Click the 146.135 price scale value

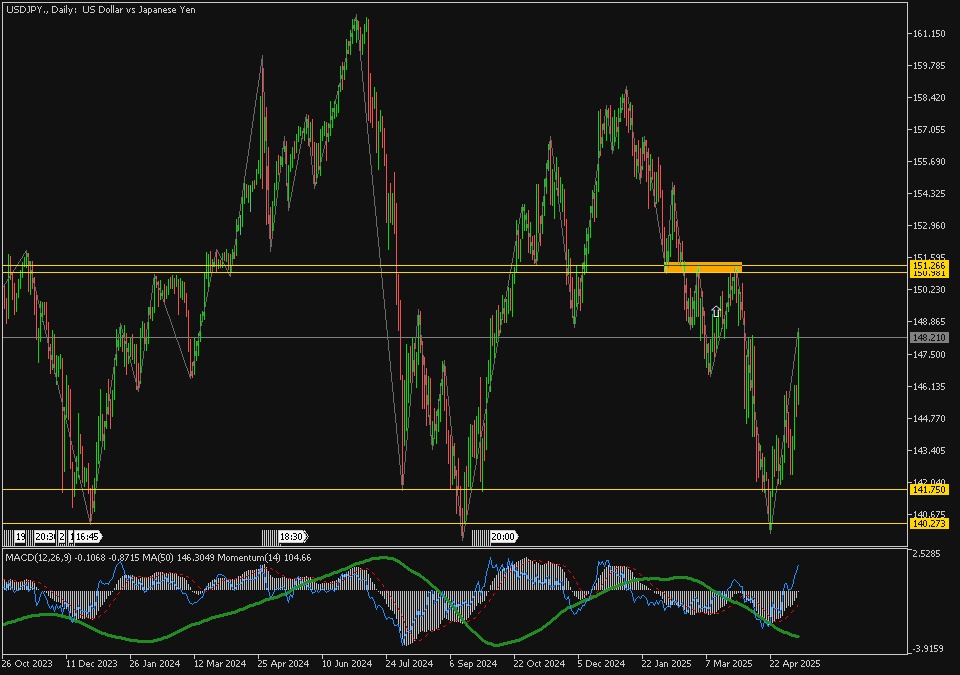click(x=929, y=387)
